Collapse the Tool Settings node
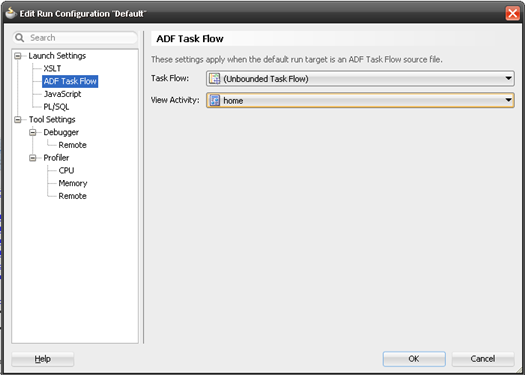The image size is (525, 375). point(18,120)
